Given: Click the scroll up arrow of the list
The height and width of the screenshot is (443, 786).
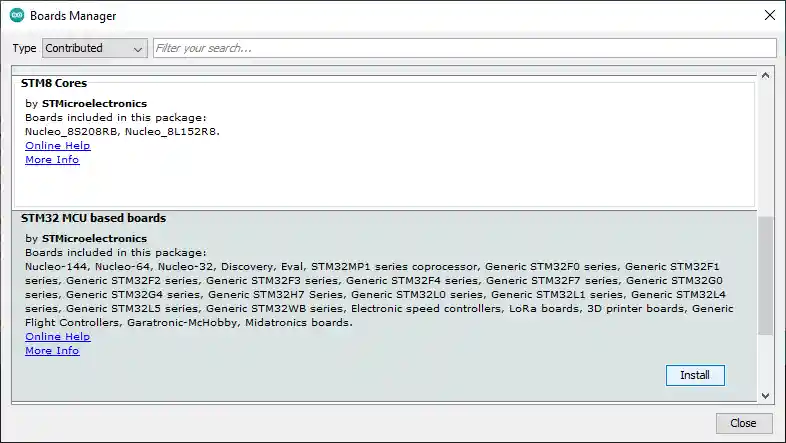Looking at the screenshot, I should 765,76.
